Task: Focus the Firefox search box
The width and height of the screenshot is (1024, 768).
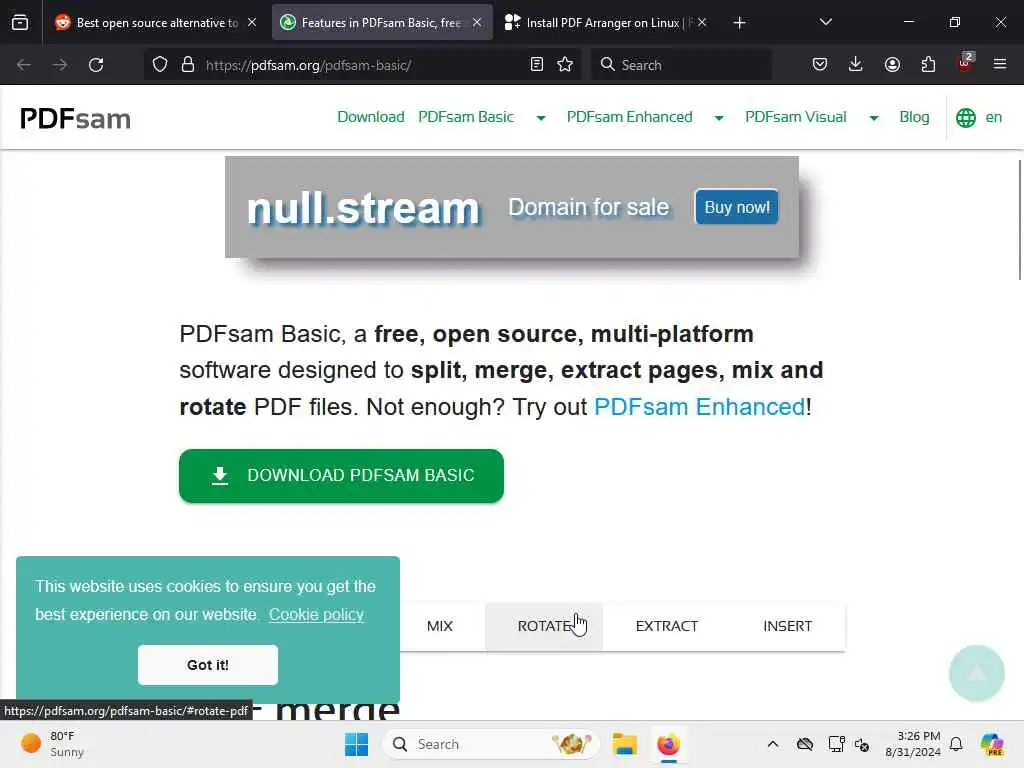Action: pyautogui.click(x=681, y=65)
